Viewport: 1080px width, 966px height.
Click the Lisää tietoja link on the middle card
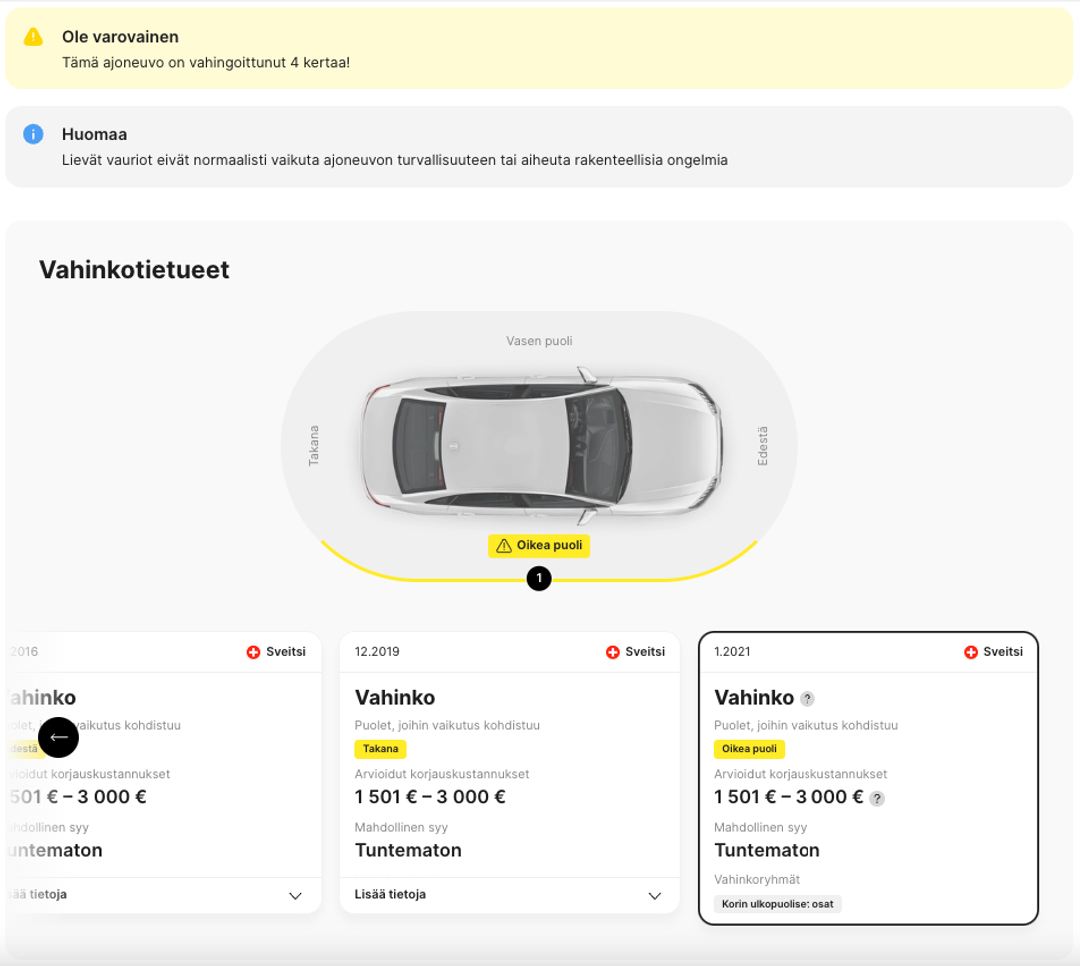pos(389,894)
